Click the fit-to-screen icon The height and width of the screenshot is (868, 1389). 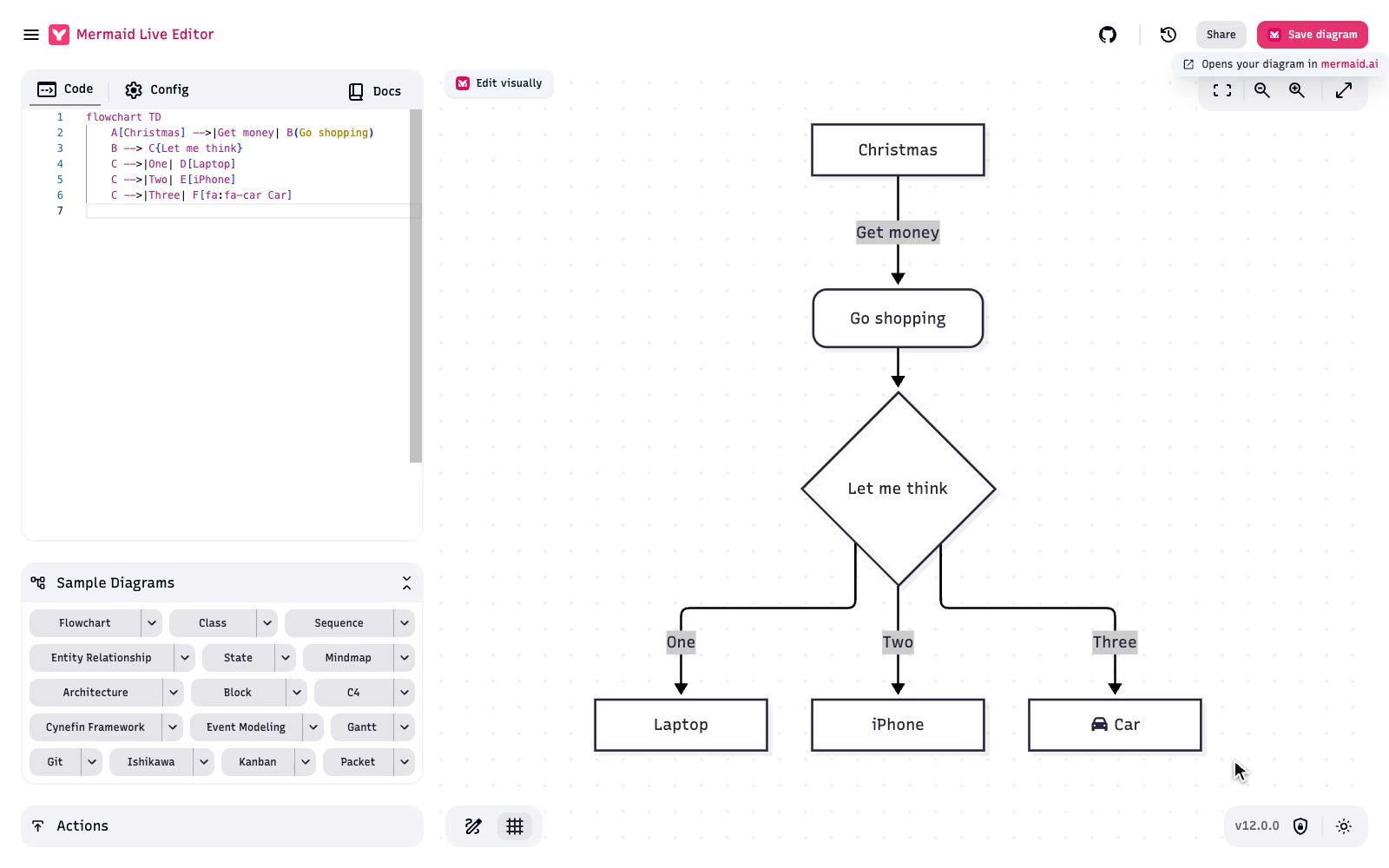point(1222,90)
